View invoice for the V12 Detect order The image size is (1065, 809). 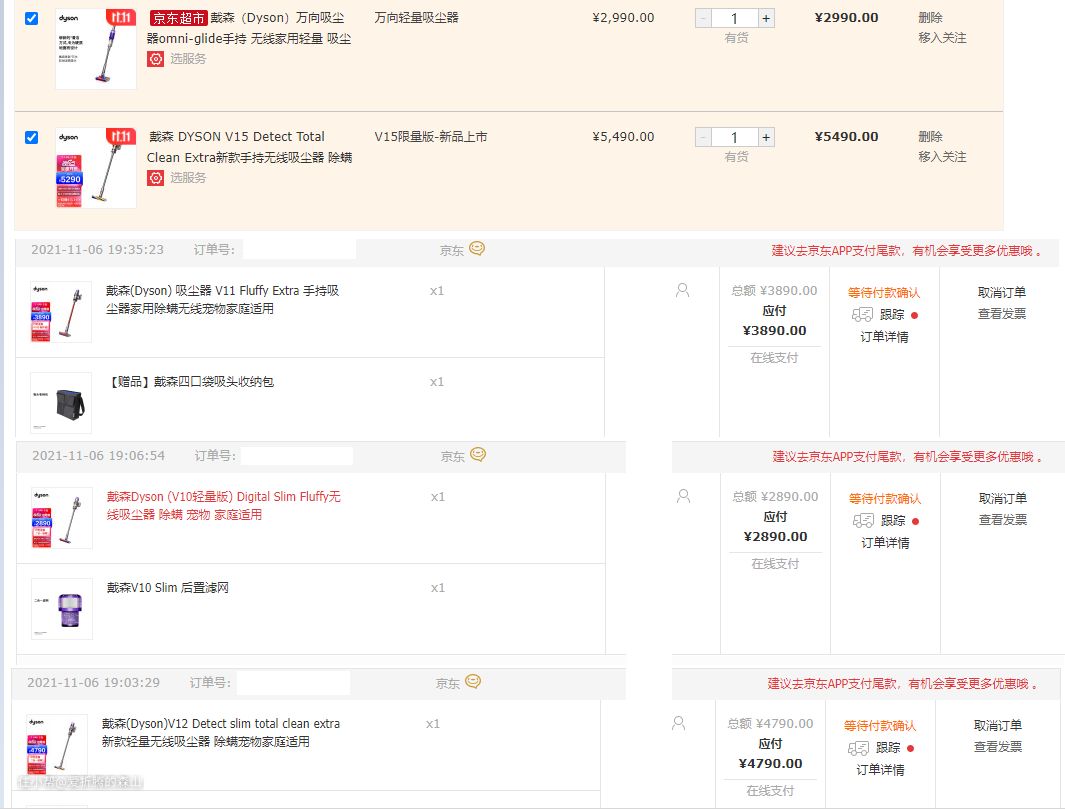click(998, 747)
